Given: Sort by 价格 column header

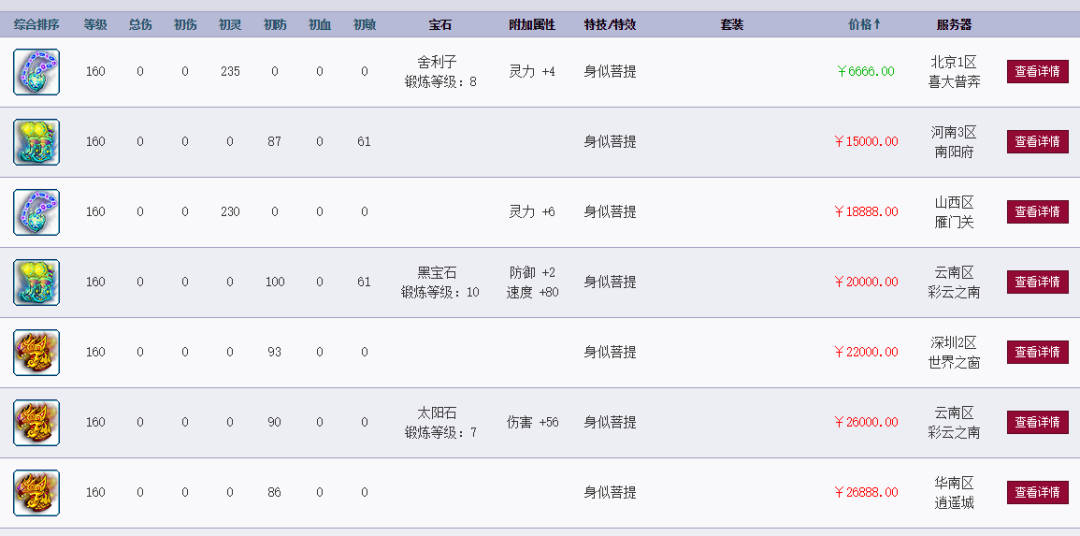Looking at the screenshot, I should point(864,25).
